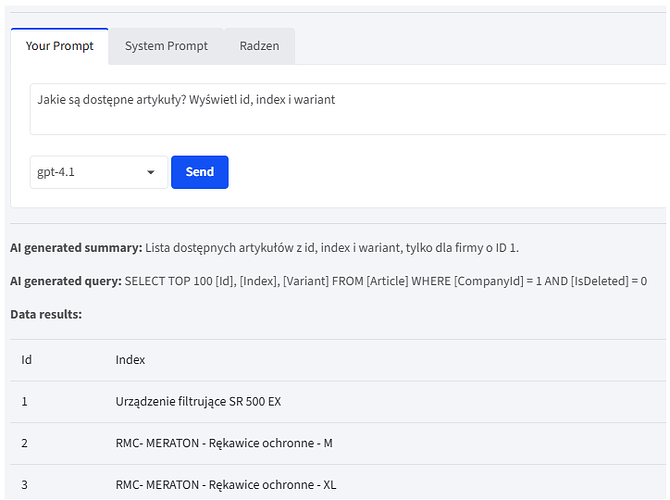
Task: Click the gpt-4.1 model selection text
Action: click(57, 172)
